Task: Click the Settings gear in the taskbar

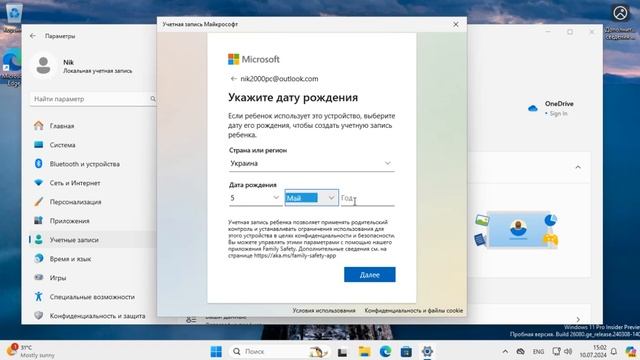Action: pos(427,351)
